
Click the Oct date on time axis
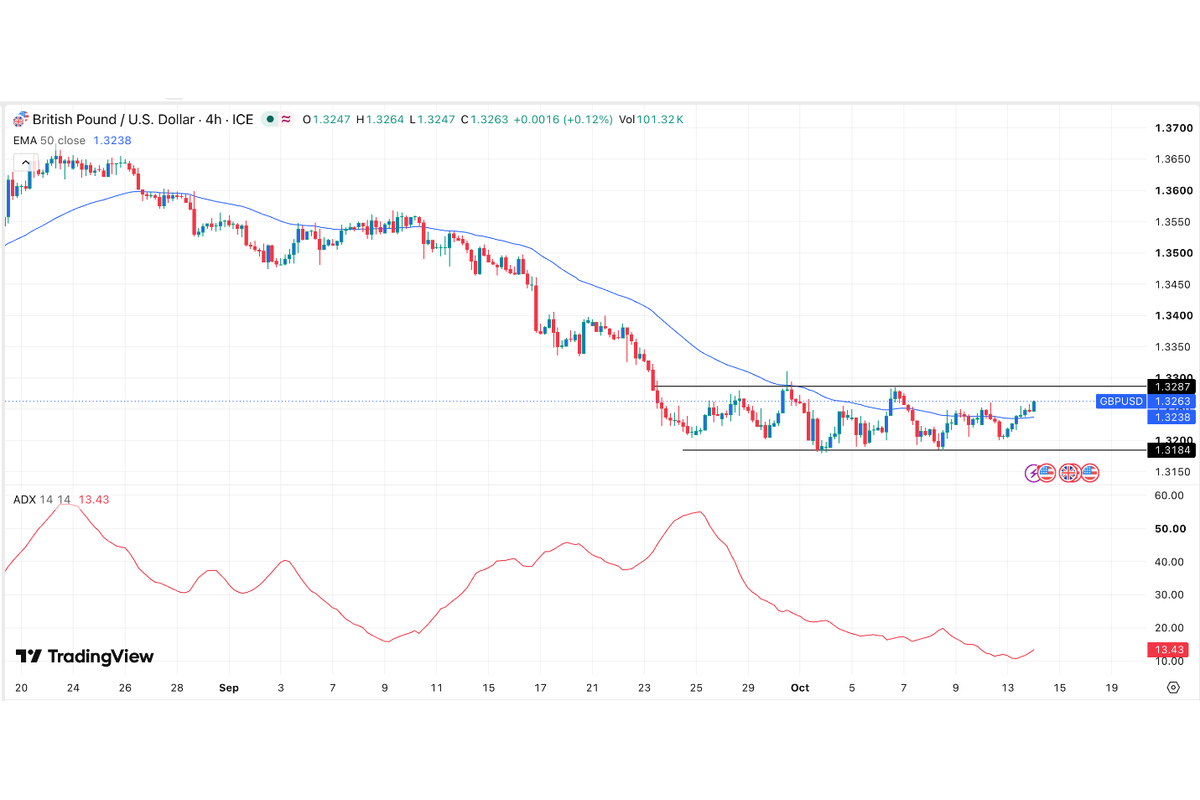coord(799,688)
